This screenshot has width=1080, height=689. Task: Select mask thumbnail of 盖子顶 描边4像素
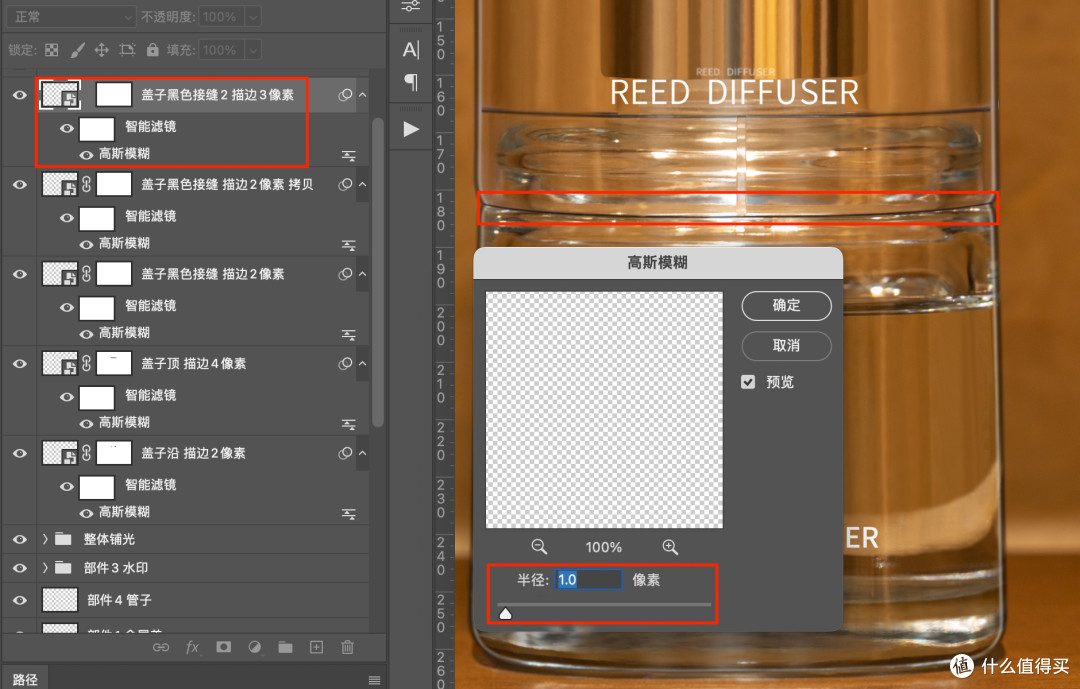pos(114,364)
